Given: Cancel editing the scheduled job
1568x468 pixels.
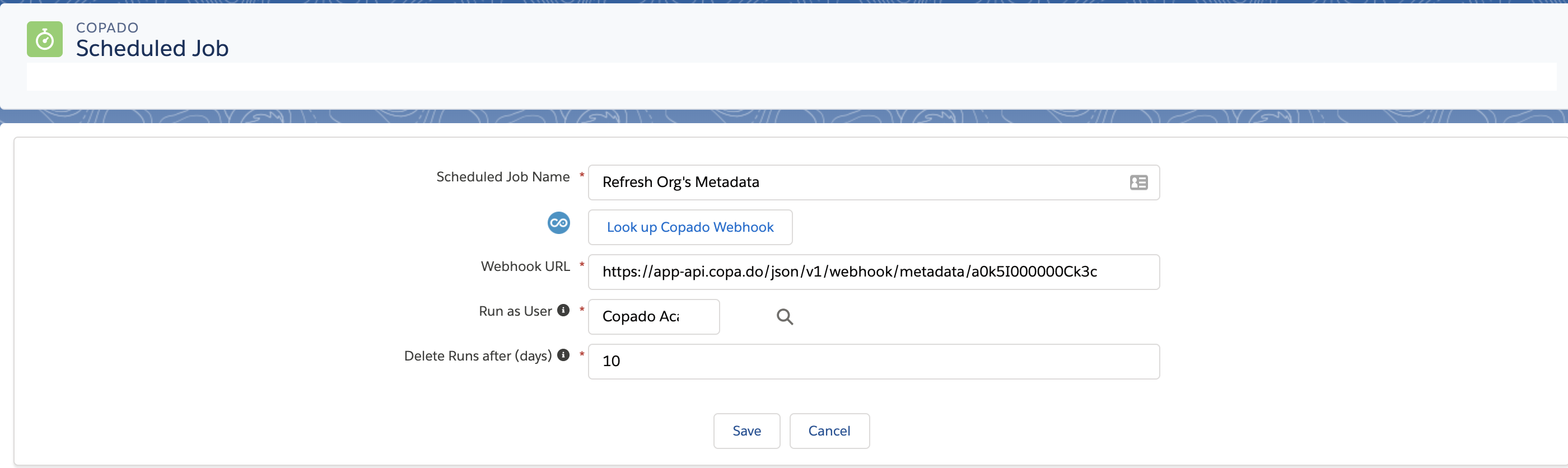Looking at the screenshot, I should point(828,431).
